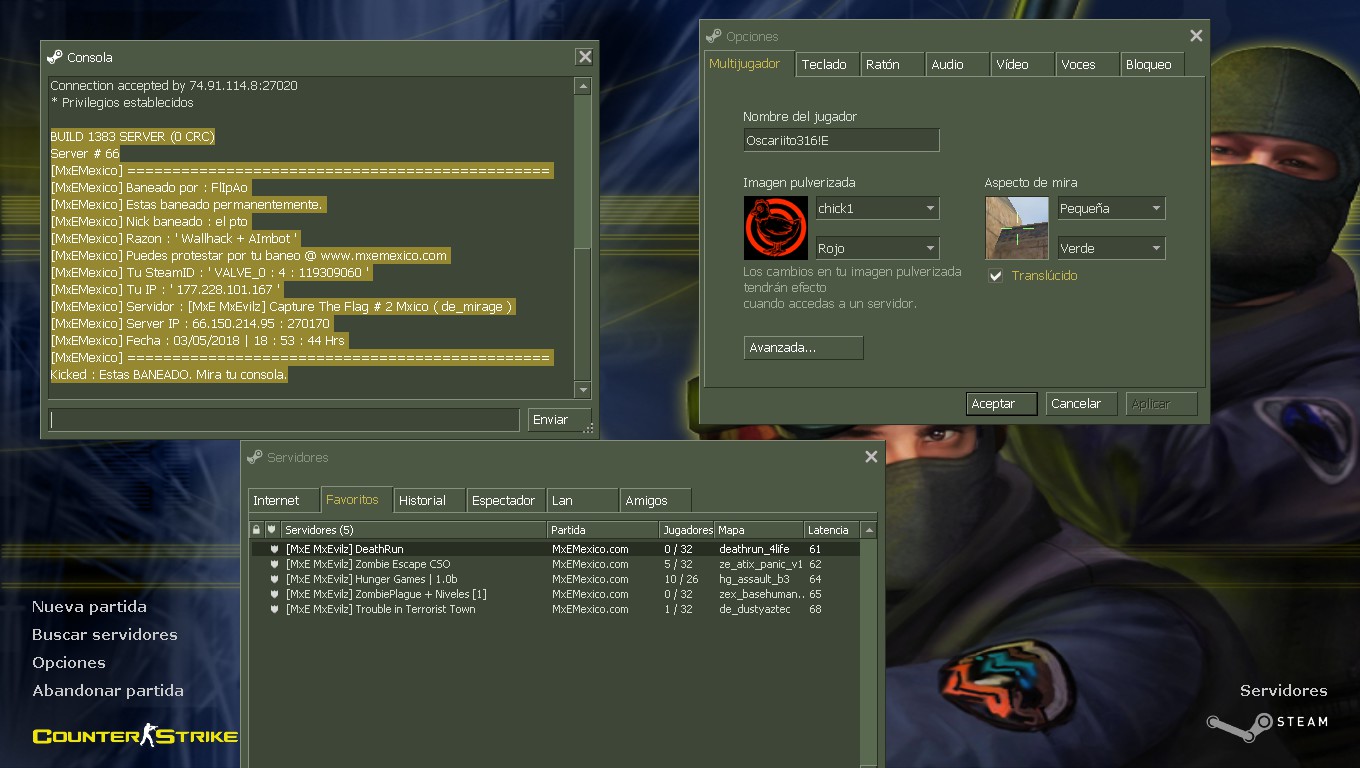The image size is (1360, 768).
Task: Open Opciones from main menu
Action: click(69, 662)
